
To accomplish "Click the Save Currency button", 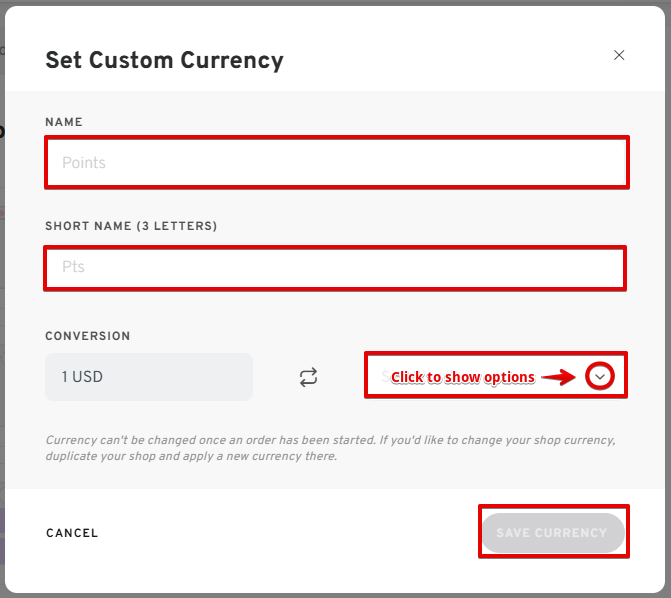I will point(552,533).
